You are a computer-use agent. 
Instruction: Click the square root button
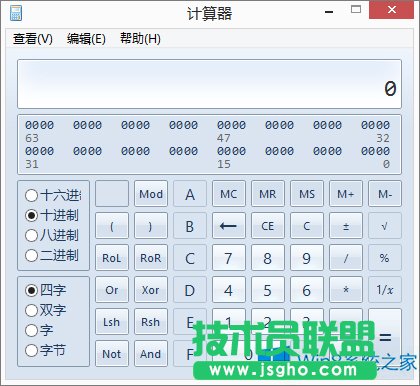tap(385, 226)
